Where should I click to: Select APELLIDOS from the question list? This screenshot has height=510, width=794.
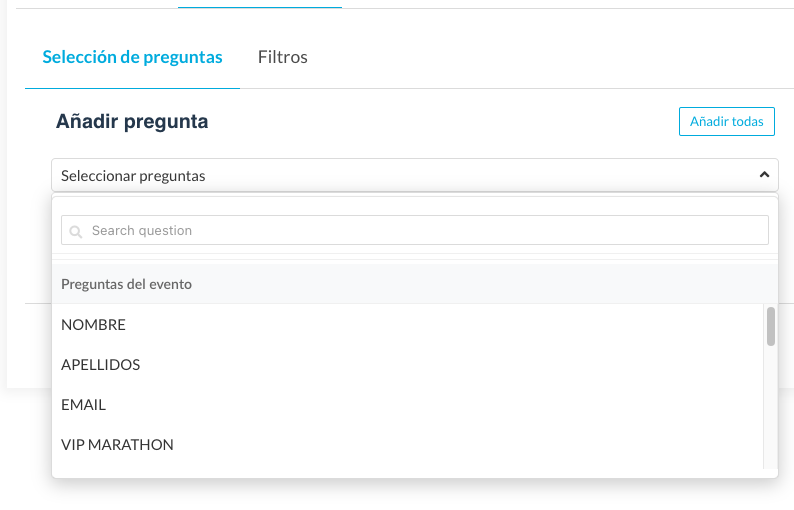(x=101, y=365)
